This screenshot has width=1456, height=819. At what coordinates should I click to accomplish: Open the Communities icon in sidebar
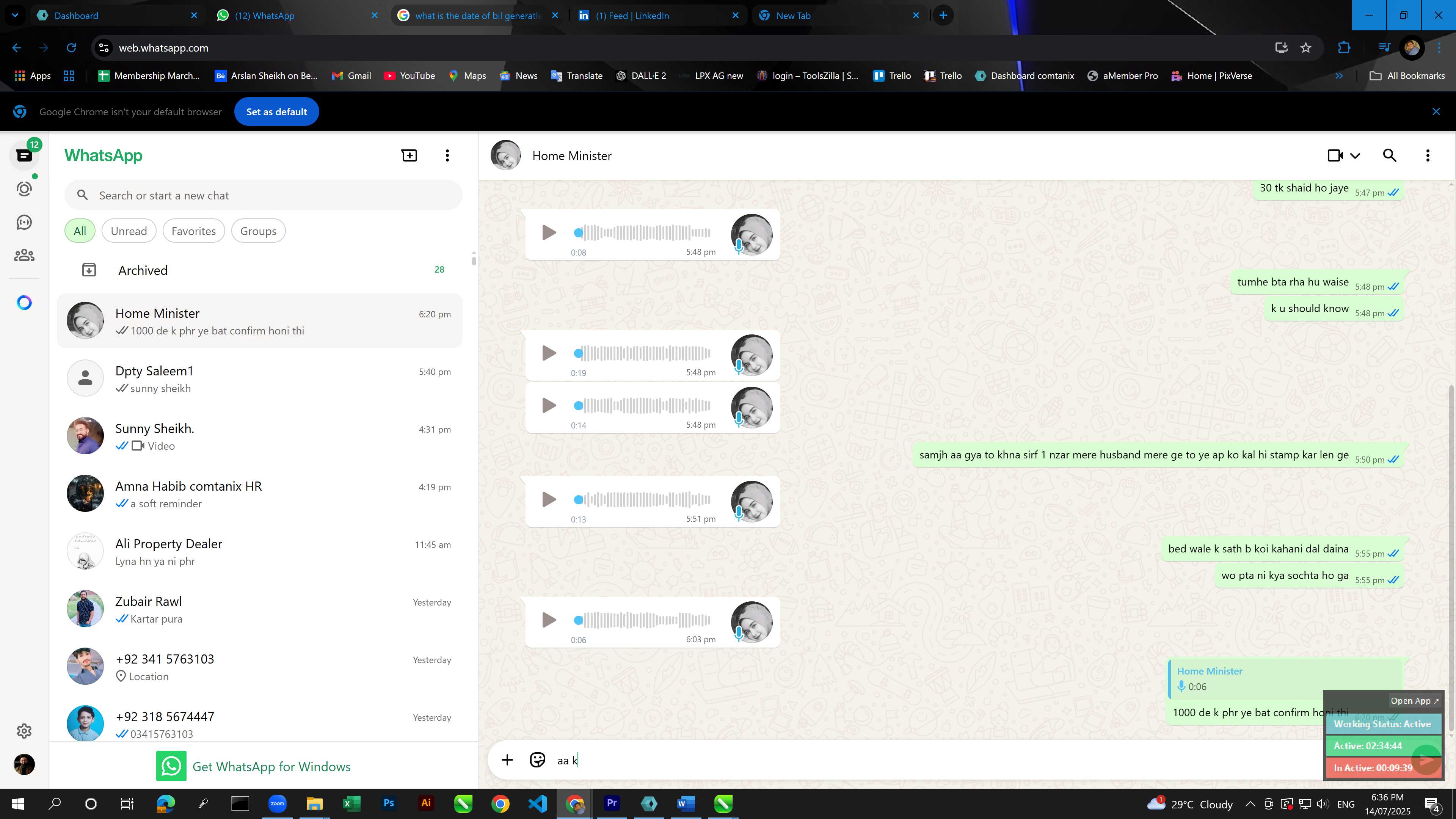click(x=24, y=256)
